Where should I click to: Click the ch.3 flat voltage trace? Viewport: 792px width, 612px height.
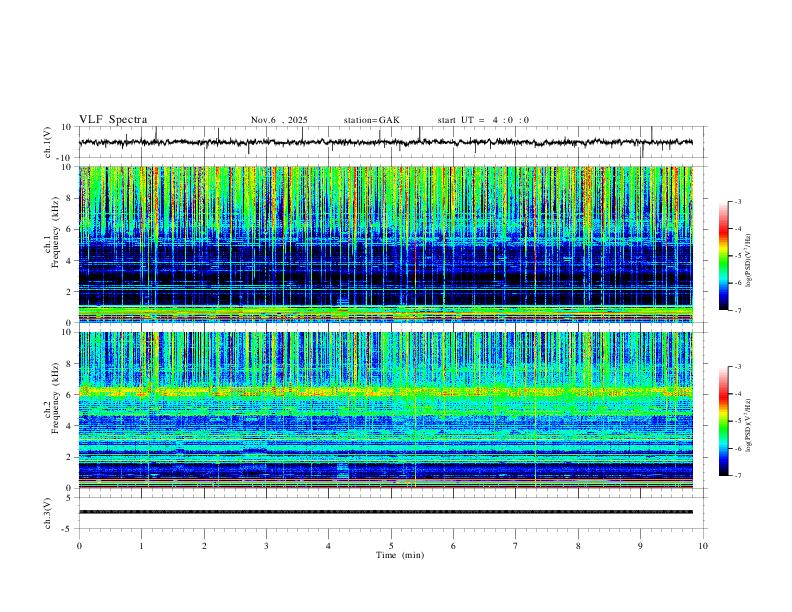click(385, 512)
